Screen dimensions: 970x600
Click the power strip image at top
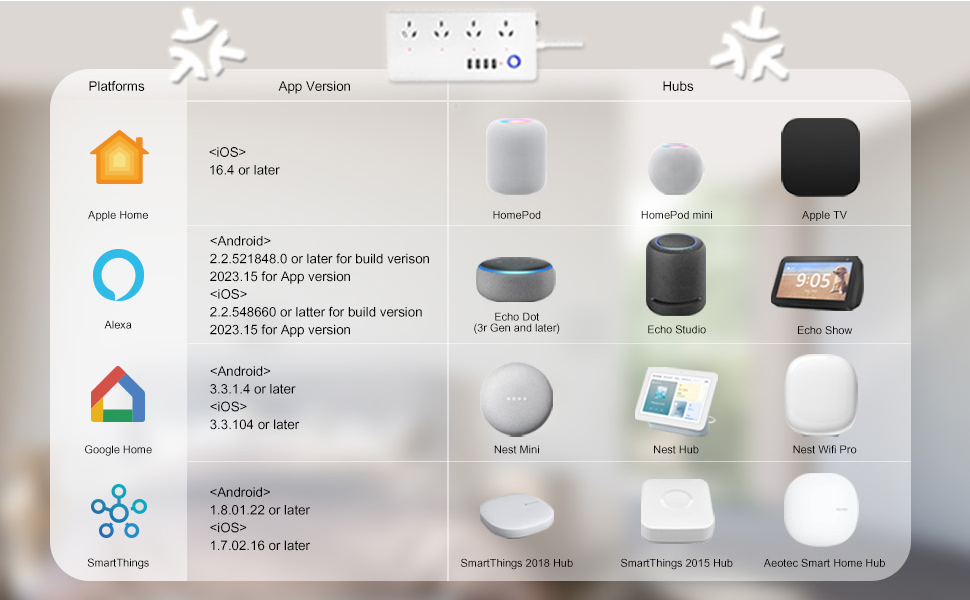(484, 45)
